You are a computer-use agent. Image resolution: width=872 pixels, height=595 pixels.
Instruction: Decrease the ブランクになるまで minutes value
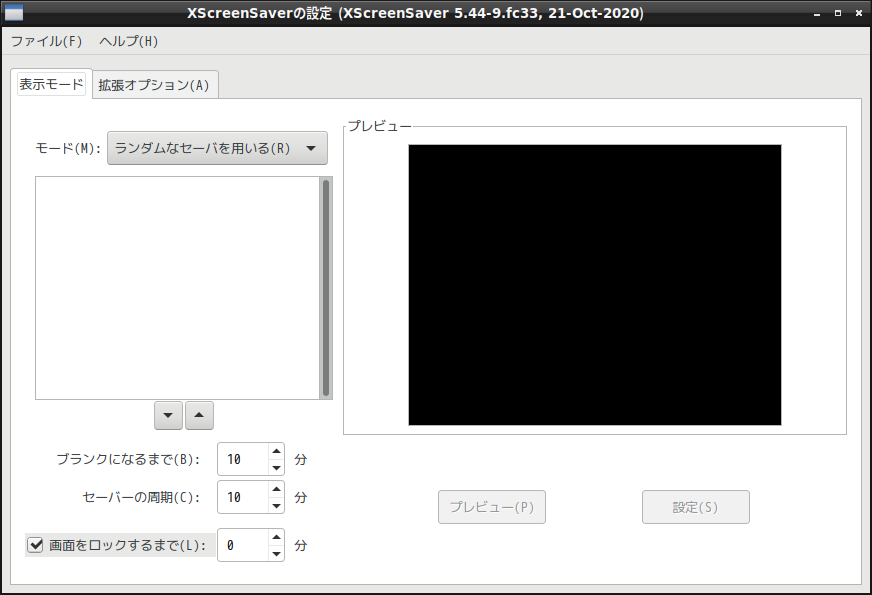point(276,468)
